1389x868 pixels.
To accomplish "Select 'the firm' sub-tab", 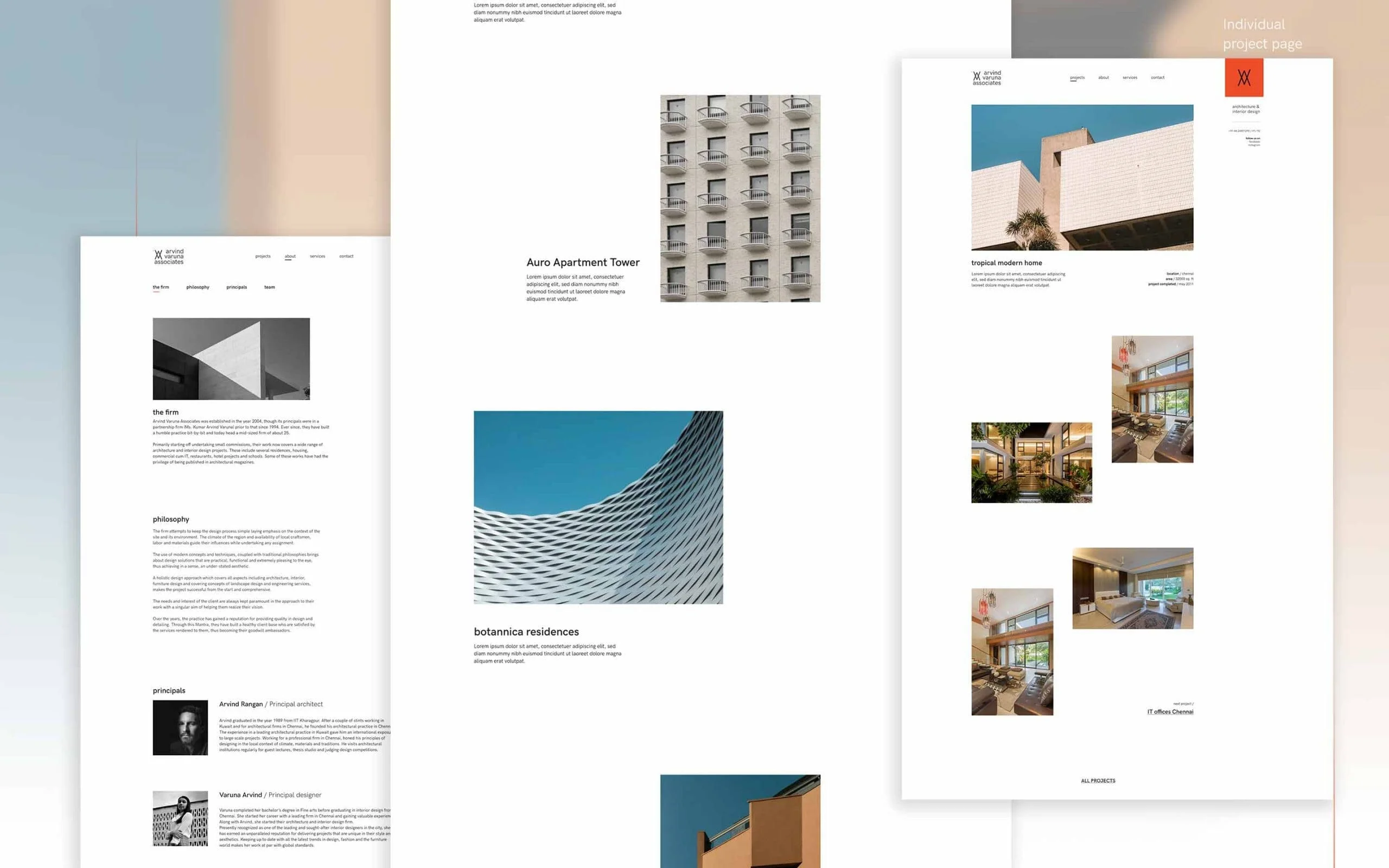I will (161, 287).
